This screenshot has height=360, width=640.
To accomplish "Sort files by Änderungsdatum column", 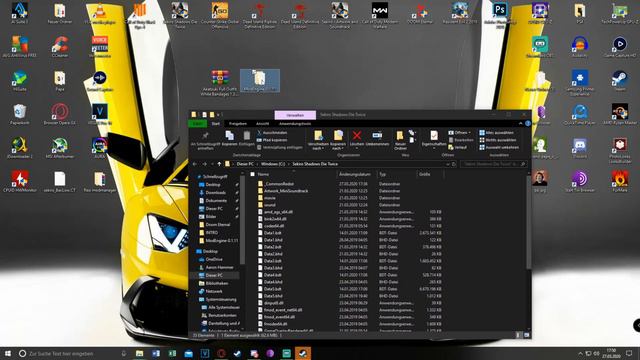I will click(x=356, y=174).
